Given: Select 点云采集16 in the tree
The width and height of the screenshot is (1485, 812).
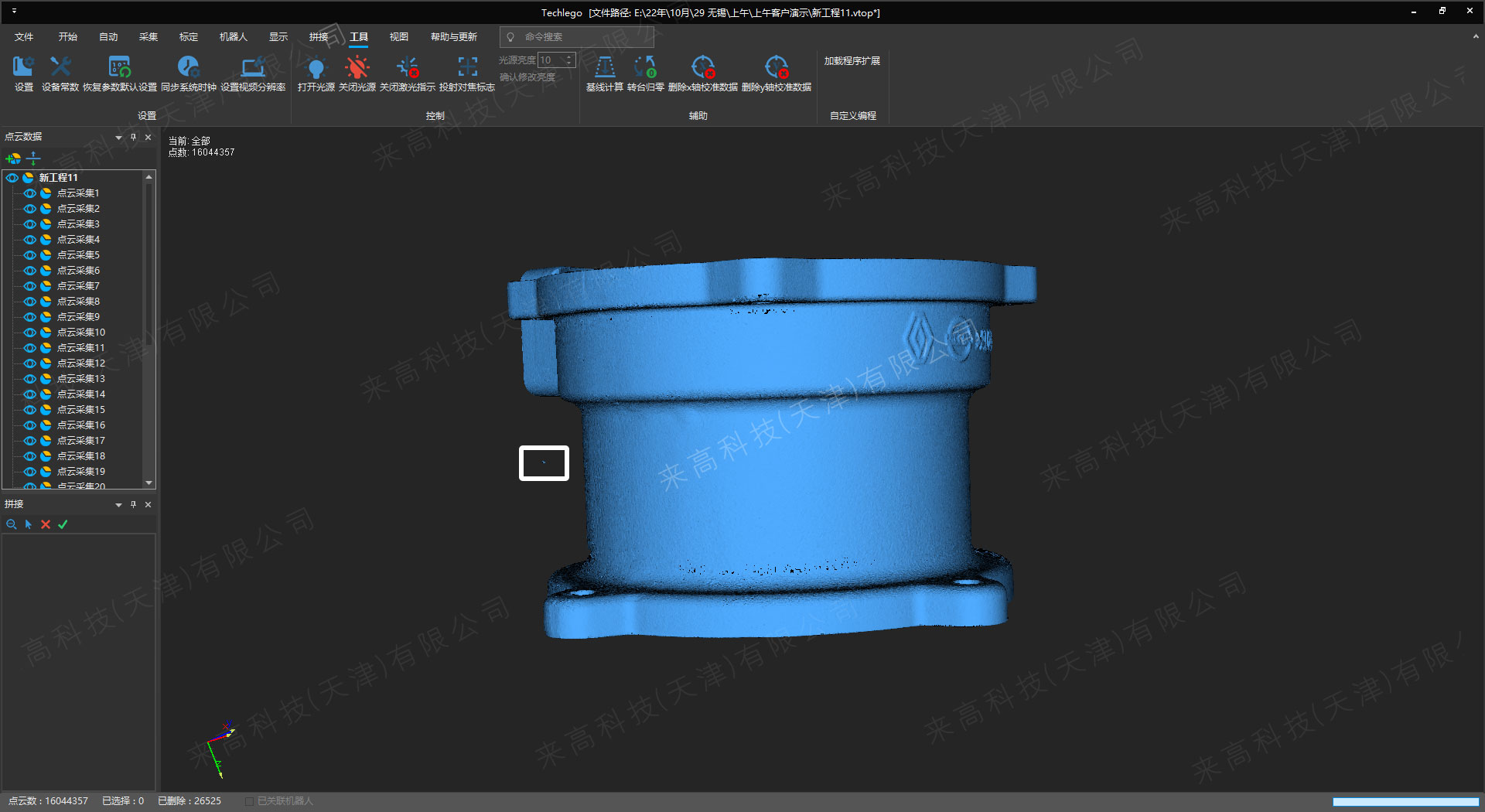Looking at the screenshot, I should point(81,425).
